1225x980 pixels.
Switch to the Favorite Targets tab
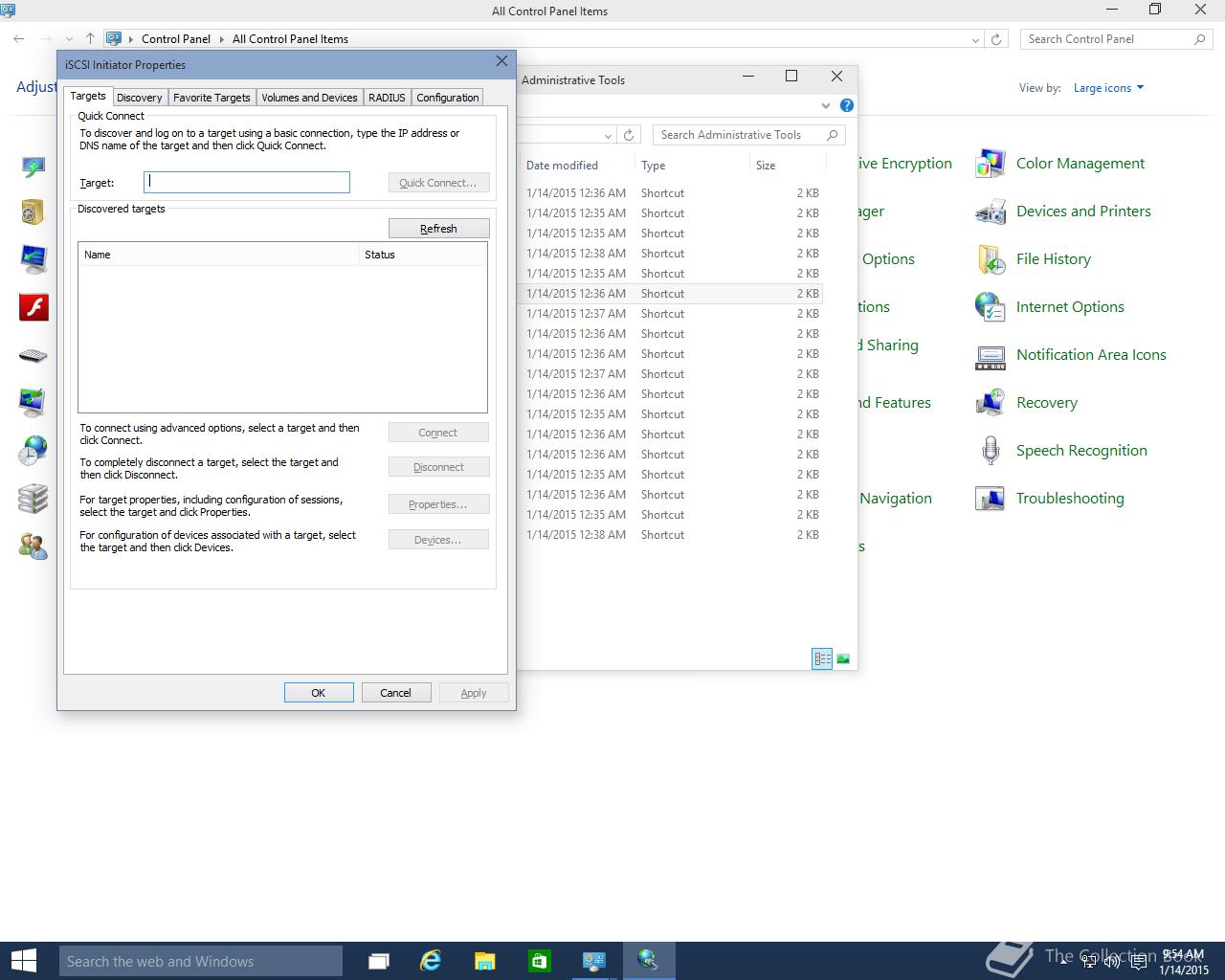[x=212, y=98]
